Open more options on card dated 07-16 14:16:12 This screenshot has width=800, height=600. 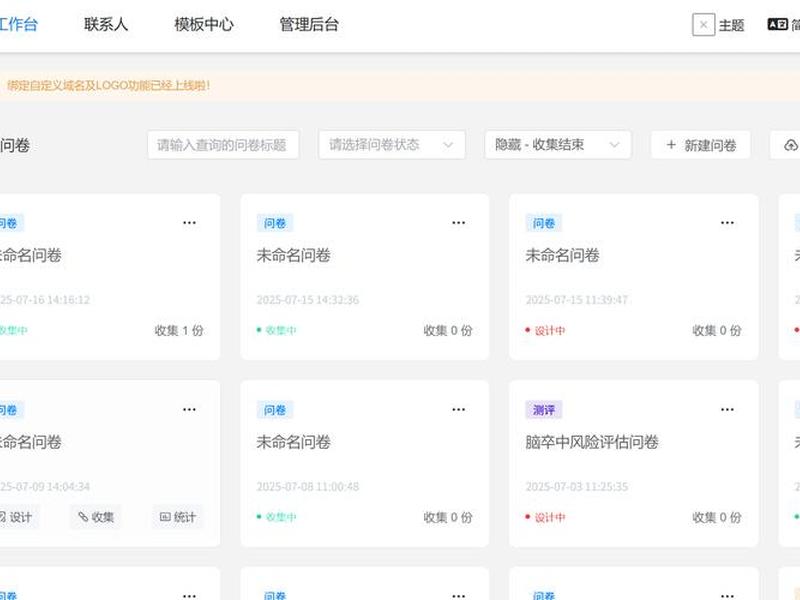189,222
